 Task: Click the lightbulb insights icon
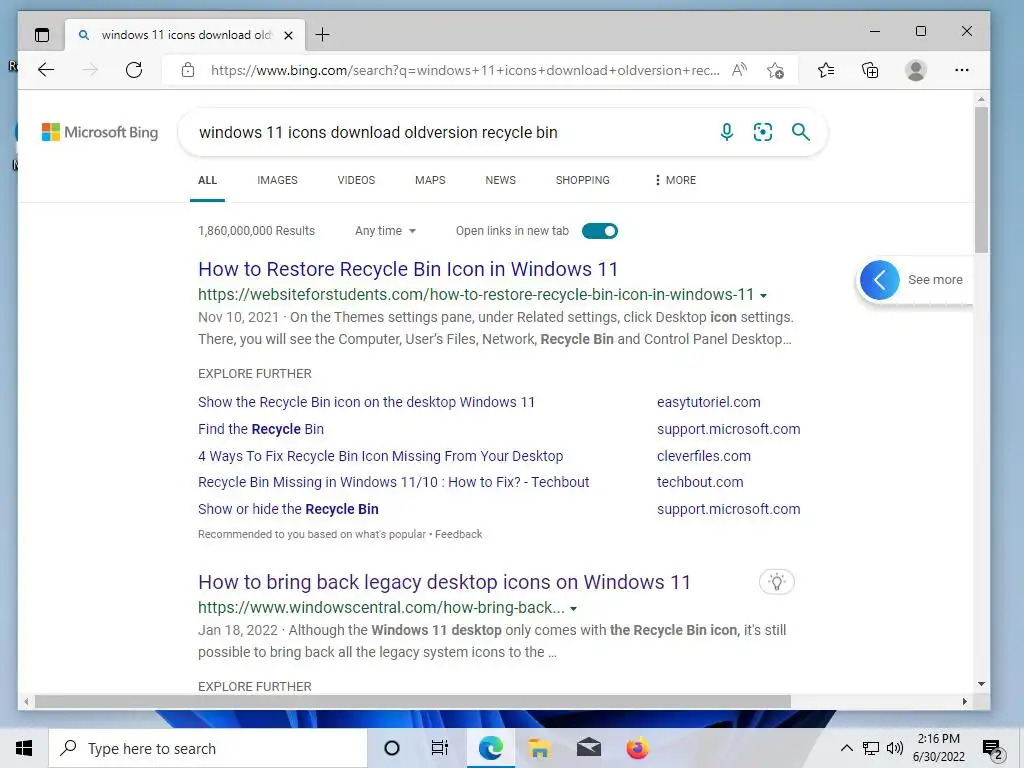[776, 582]
